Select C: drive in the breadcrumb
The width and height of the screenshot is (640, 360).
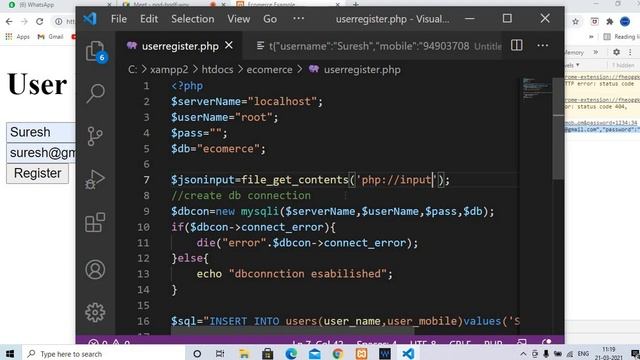pos(132,70)
